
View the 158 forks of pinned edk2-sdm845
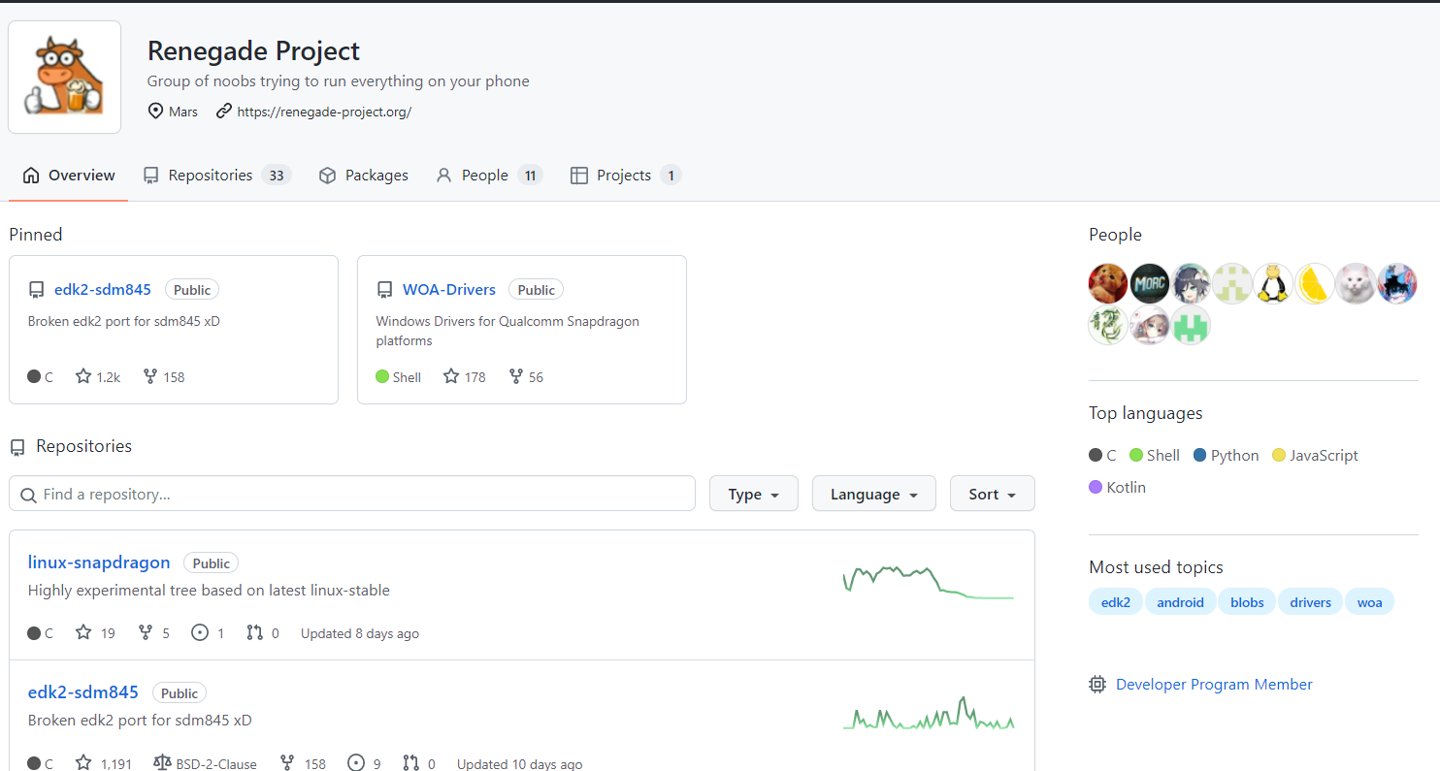click(x=164, y=377)
